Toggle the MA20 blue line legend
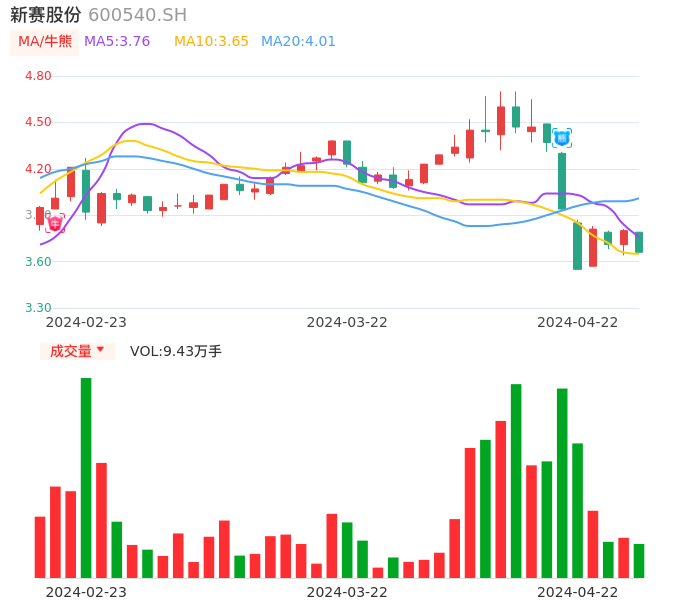Viewport: 686px width, 606px height. pyautogui.click(x=298, y=42)
